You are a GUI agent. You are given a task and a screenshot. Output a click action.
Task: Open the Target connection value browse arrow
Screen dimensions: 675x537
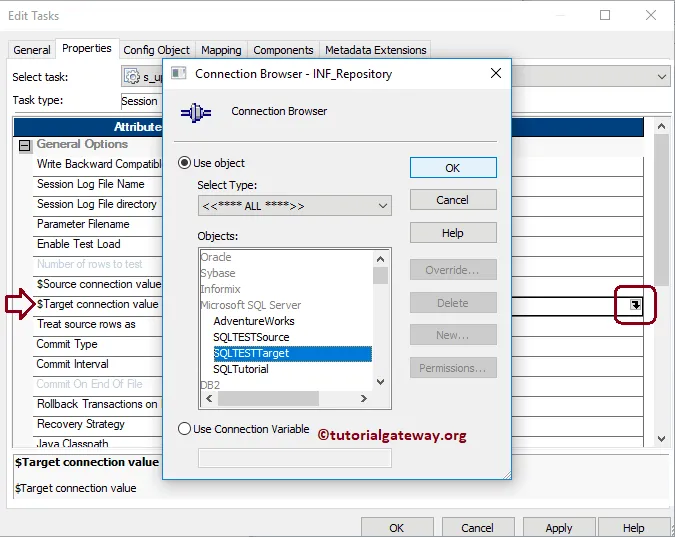tap(635, 304)
